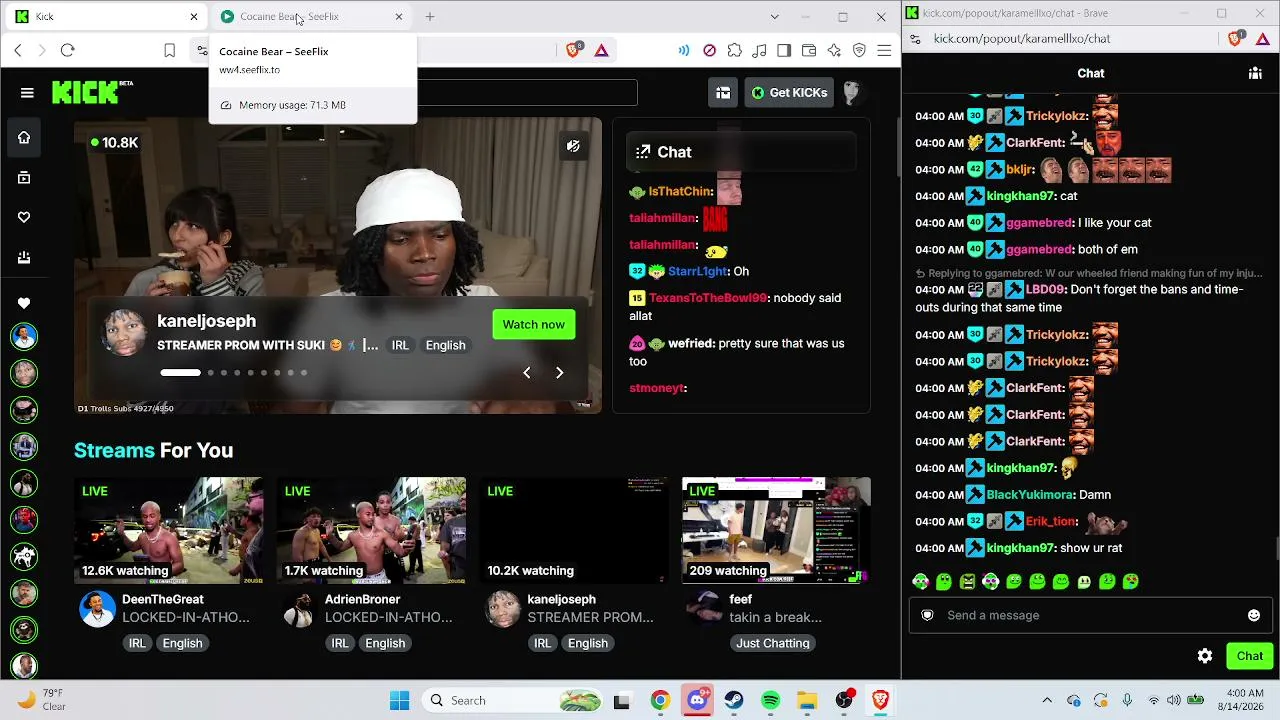The image size is (1280, 720).
Task: Open Discord from the taskbar
Action: 697,700
